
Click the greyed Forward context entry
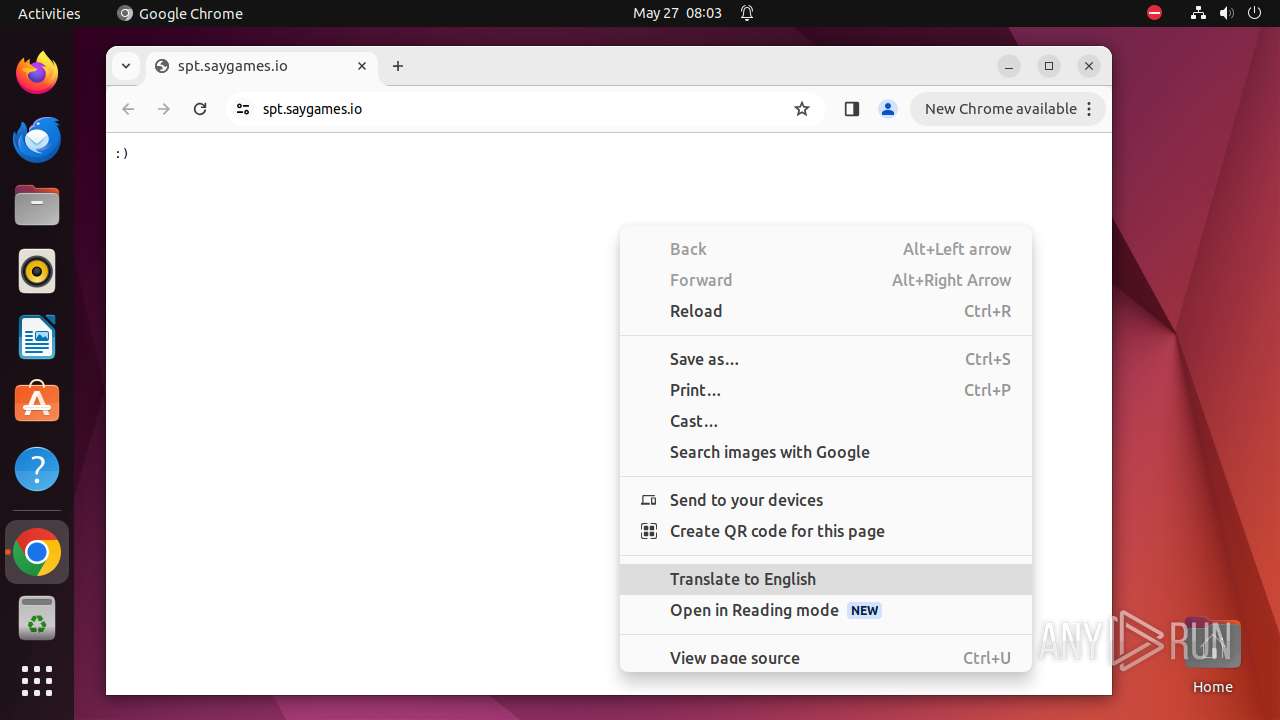point(826,280)
